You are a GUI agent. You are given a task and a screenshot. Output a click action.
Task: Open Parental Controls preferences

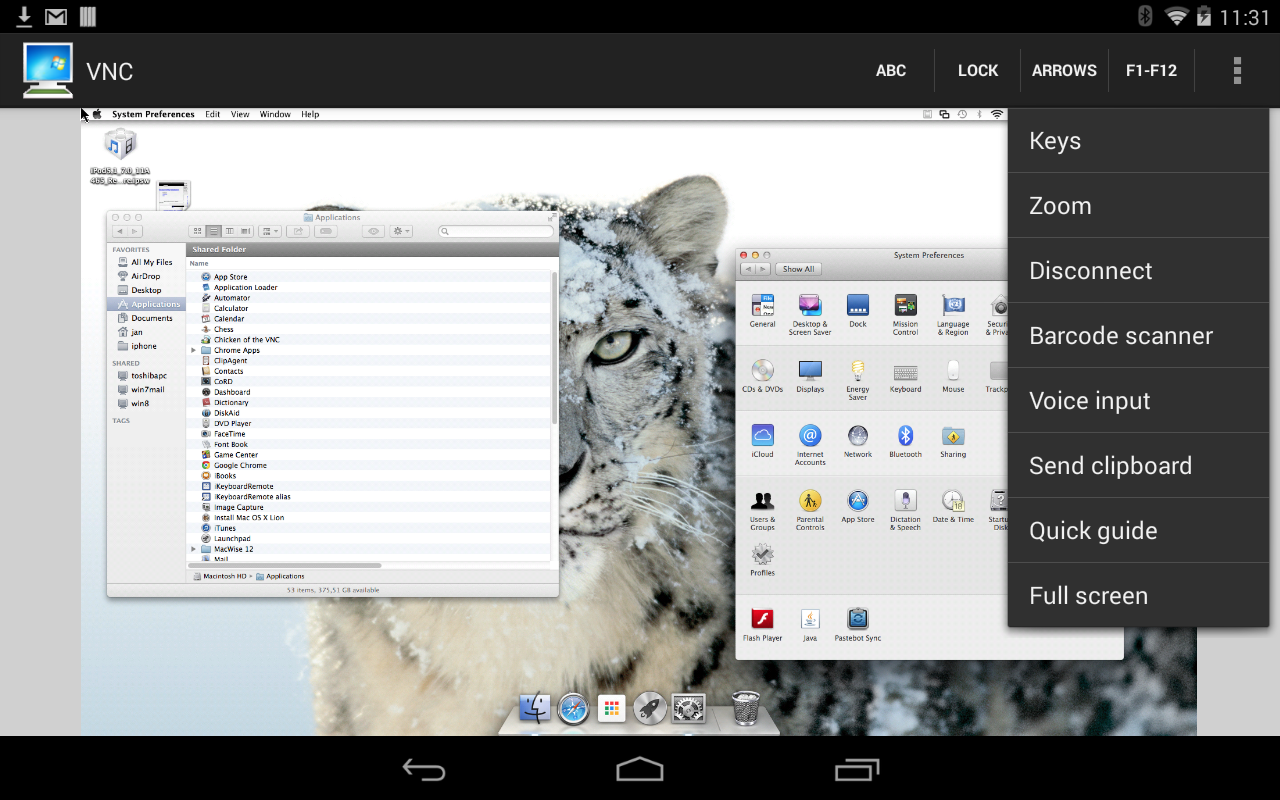[x=810, y=509]
